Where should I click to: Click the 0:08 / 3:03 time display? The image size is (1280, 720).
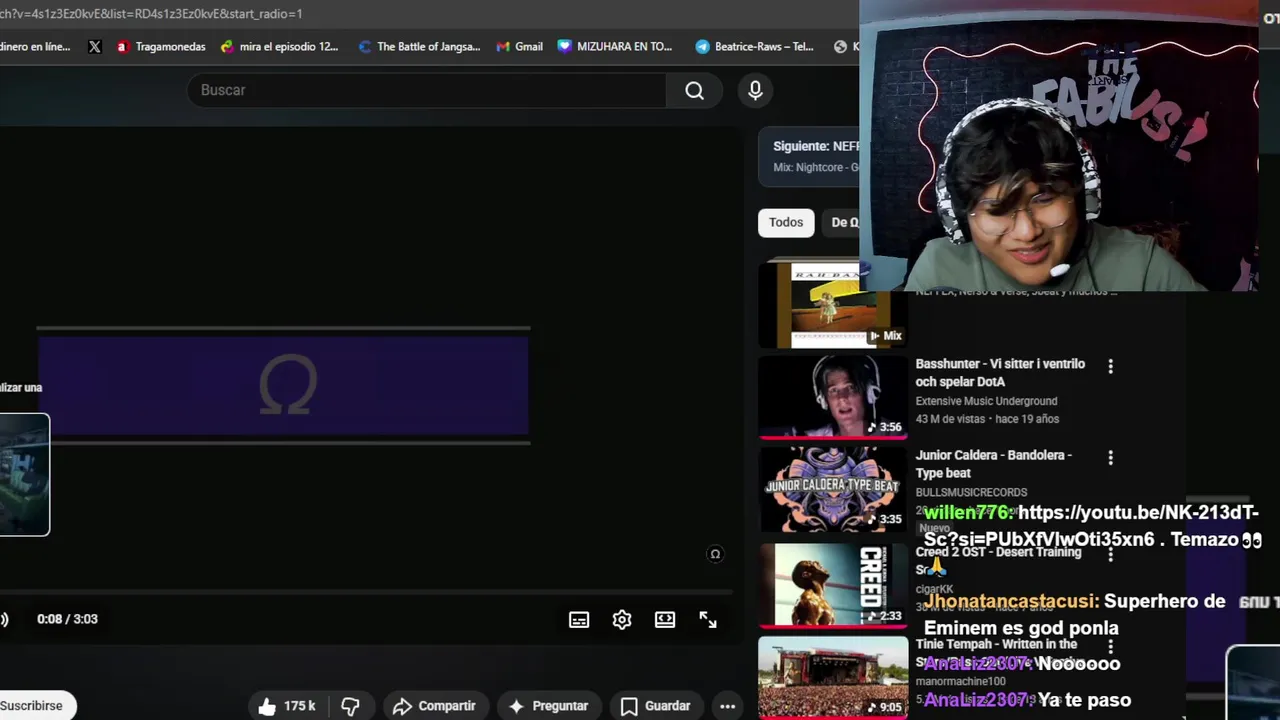click(x=67, y=619)
